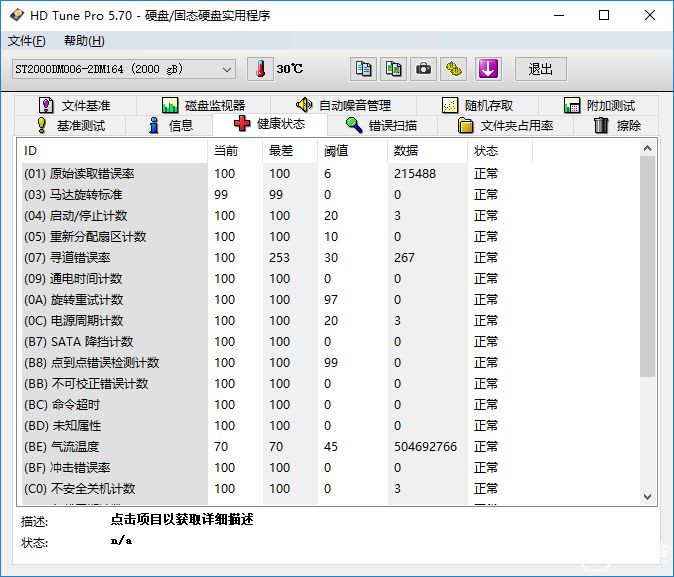Click the HD Tune Pro title bar icon
Image resolution: width=674 pixels, height=577 pixels.
point(17,15)
